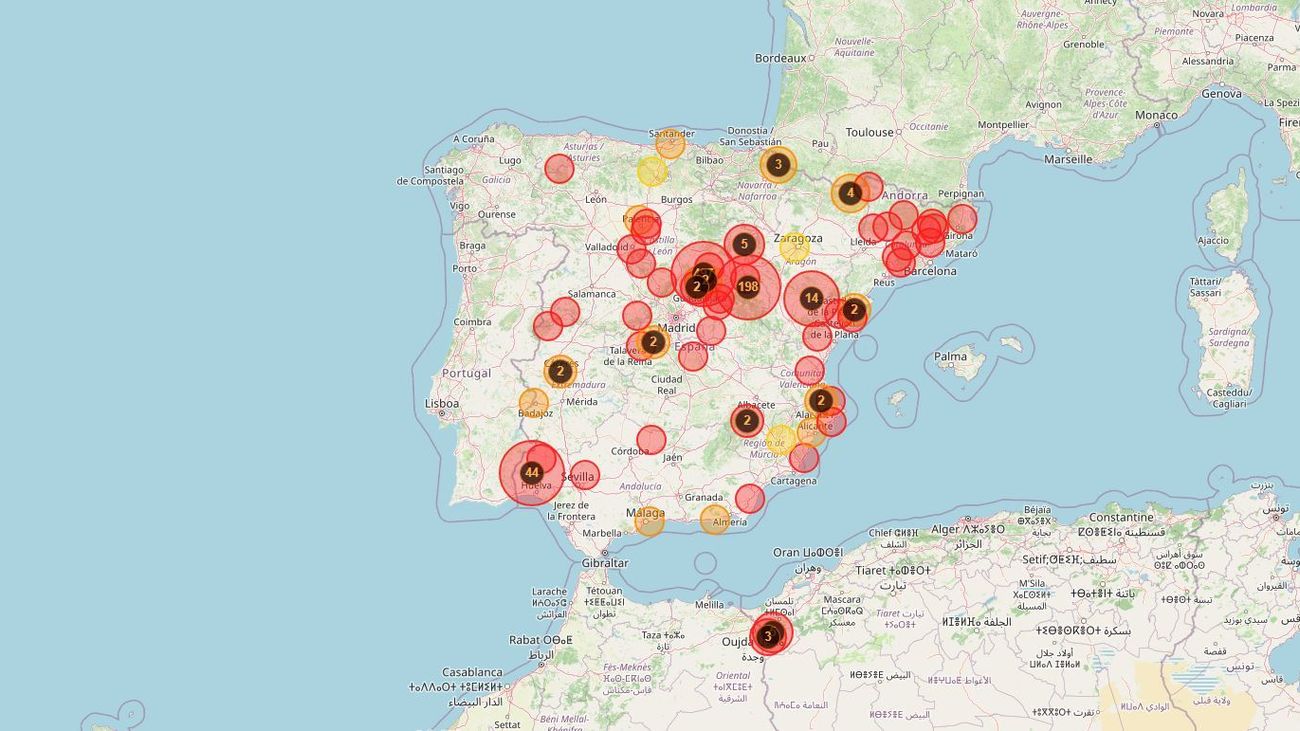The height and width of the screenshot is (731, 1300).
Task: Click the red marker at Sevilla
Action: click(584, 475)
